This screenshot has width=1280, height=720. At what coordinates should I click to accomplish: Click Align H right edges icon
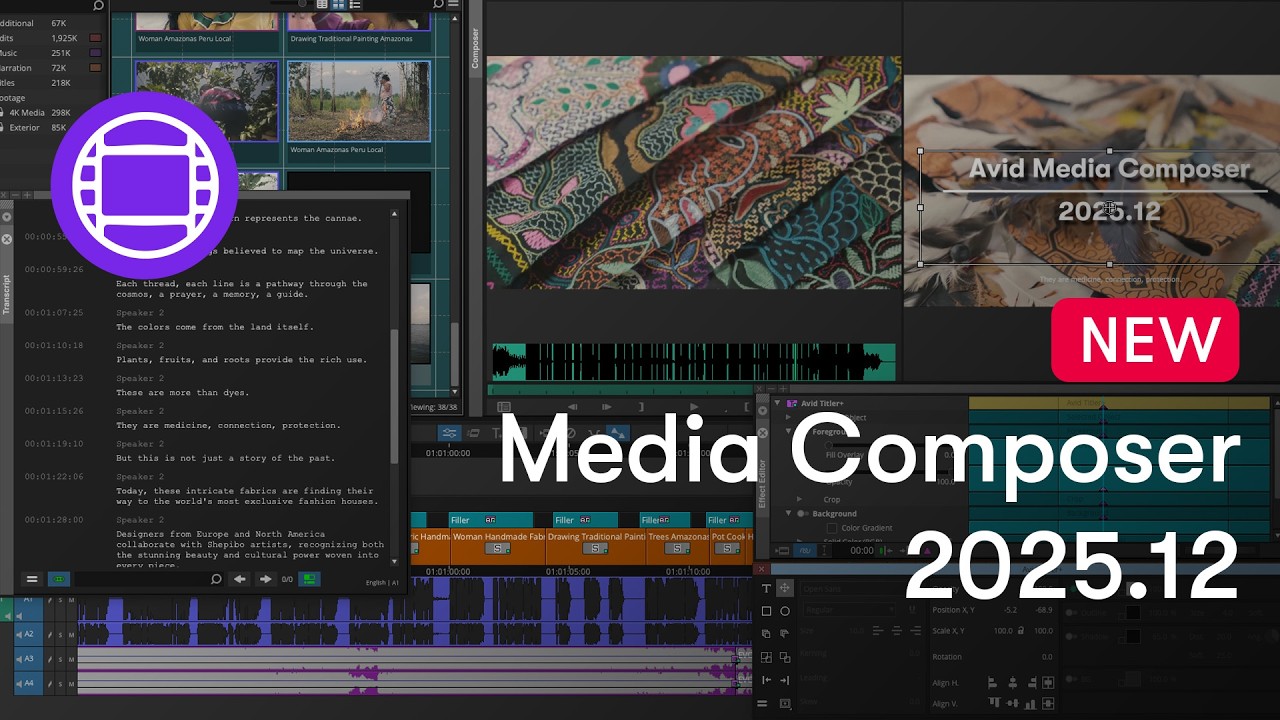1030,683
